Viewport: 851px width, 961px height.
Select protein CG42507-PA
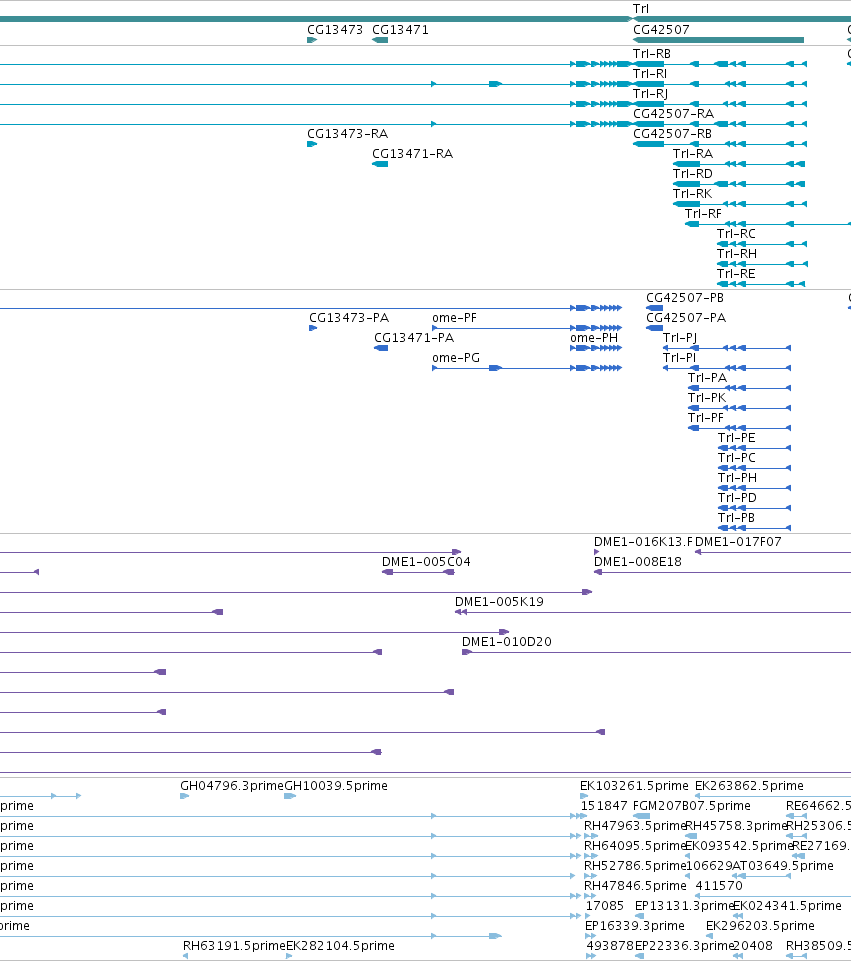coord(686,318)
